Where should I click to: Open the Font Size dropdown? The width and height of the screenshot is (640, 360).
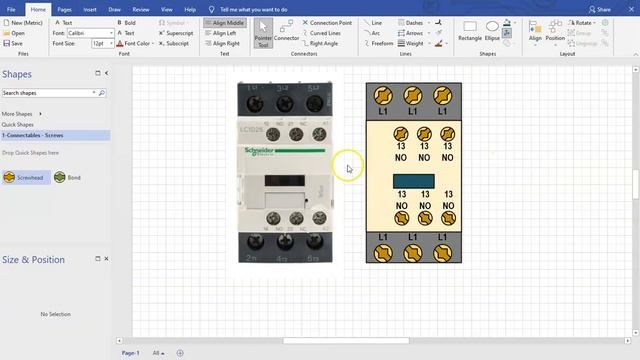[x=111, y=43]
